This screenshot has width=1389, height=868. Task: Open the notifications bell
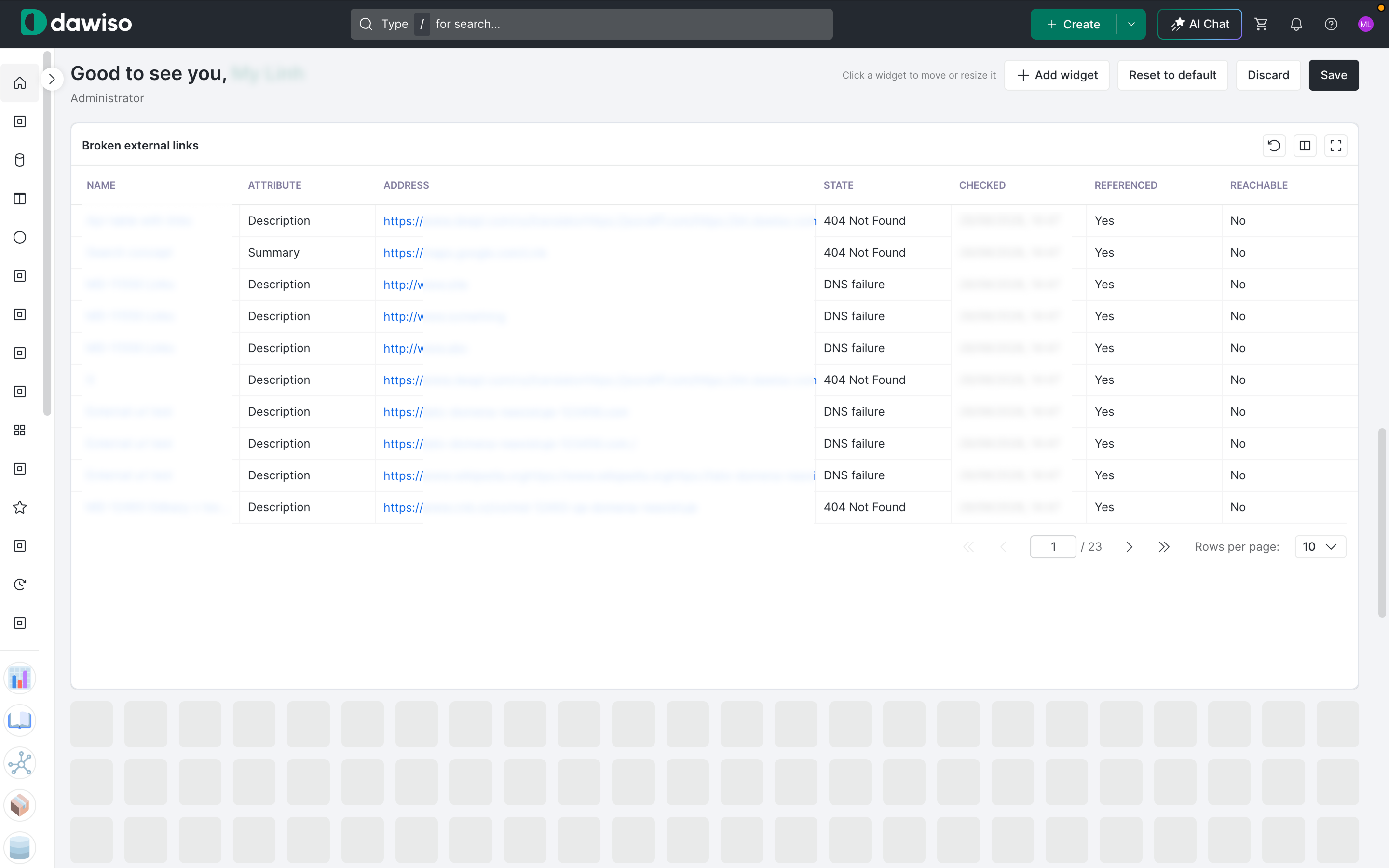coord(1296,24)
